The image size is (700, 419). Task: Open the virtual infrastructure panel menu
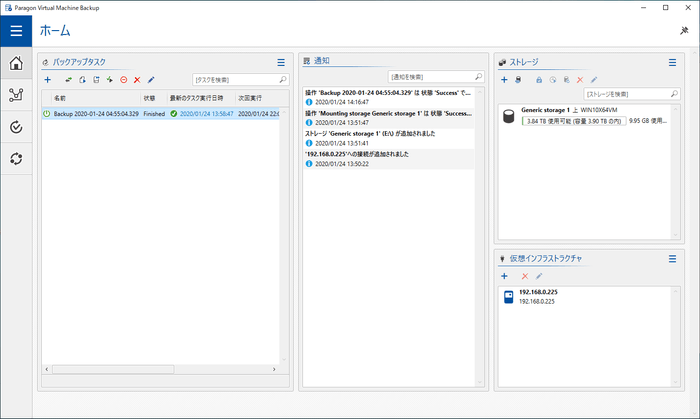coord(673,259)
